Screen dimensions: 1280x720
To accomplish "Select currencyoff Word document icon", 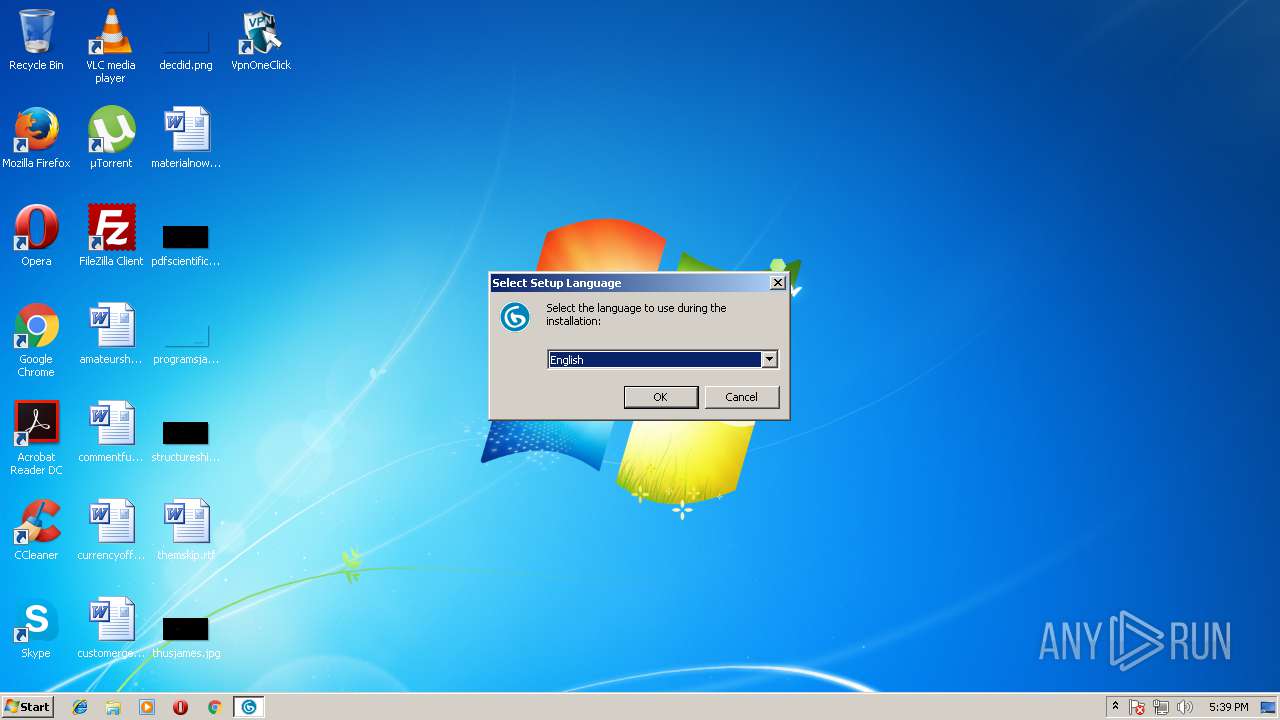I will click(x=110, y=530).
